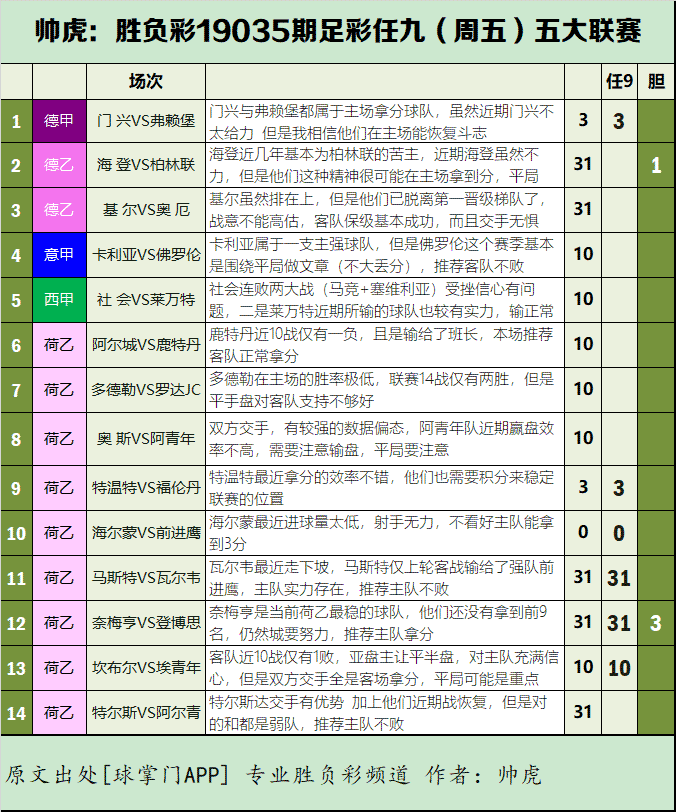Image resolution: width=676 pixels, height=812 pixels.
Task: Click prediction 31 in the 海登VS柏林联 row
Action: tap(583, 164)
